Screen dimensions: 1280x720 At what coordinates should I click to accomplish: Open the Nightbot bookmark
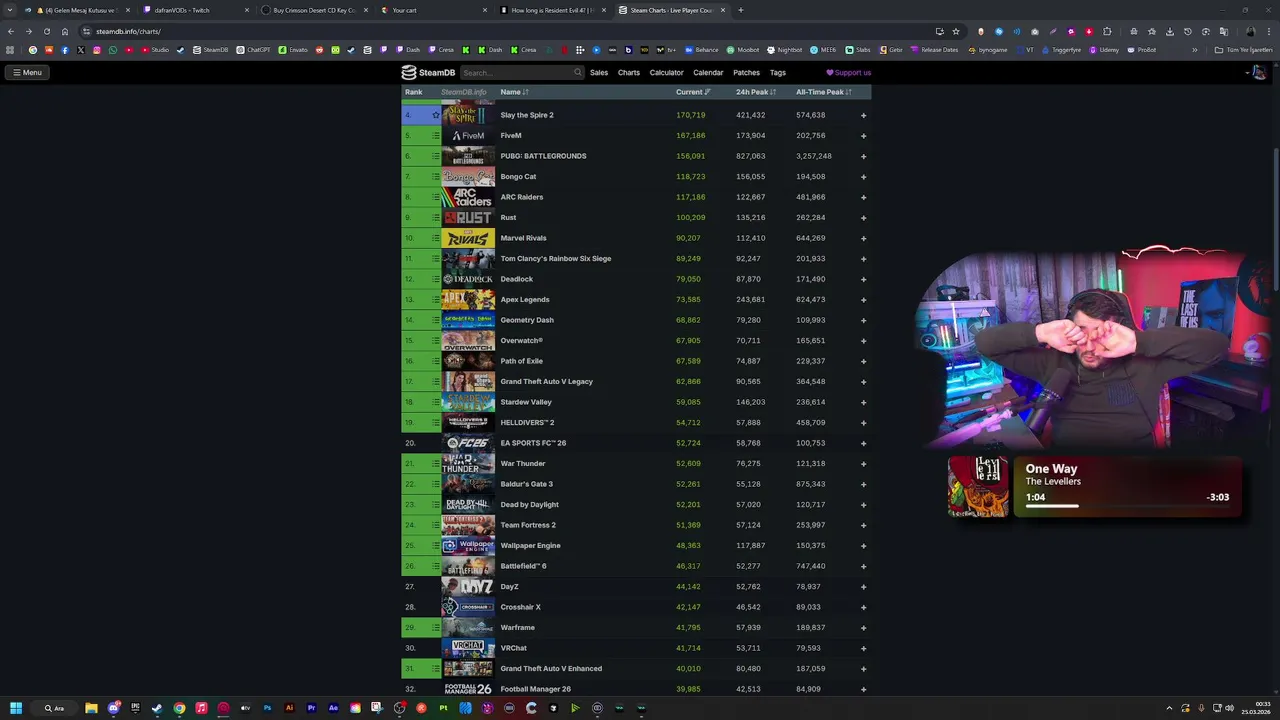click(x=784, y=50)
